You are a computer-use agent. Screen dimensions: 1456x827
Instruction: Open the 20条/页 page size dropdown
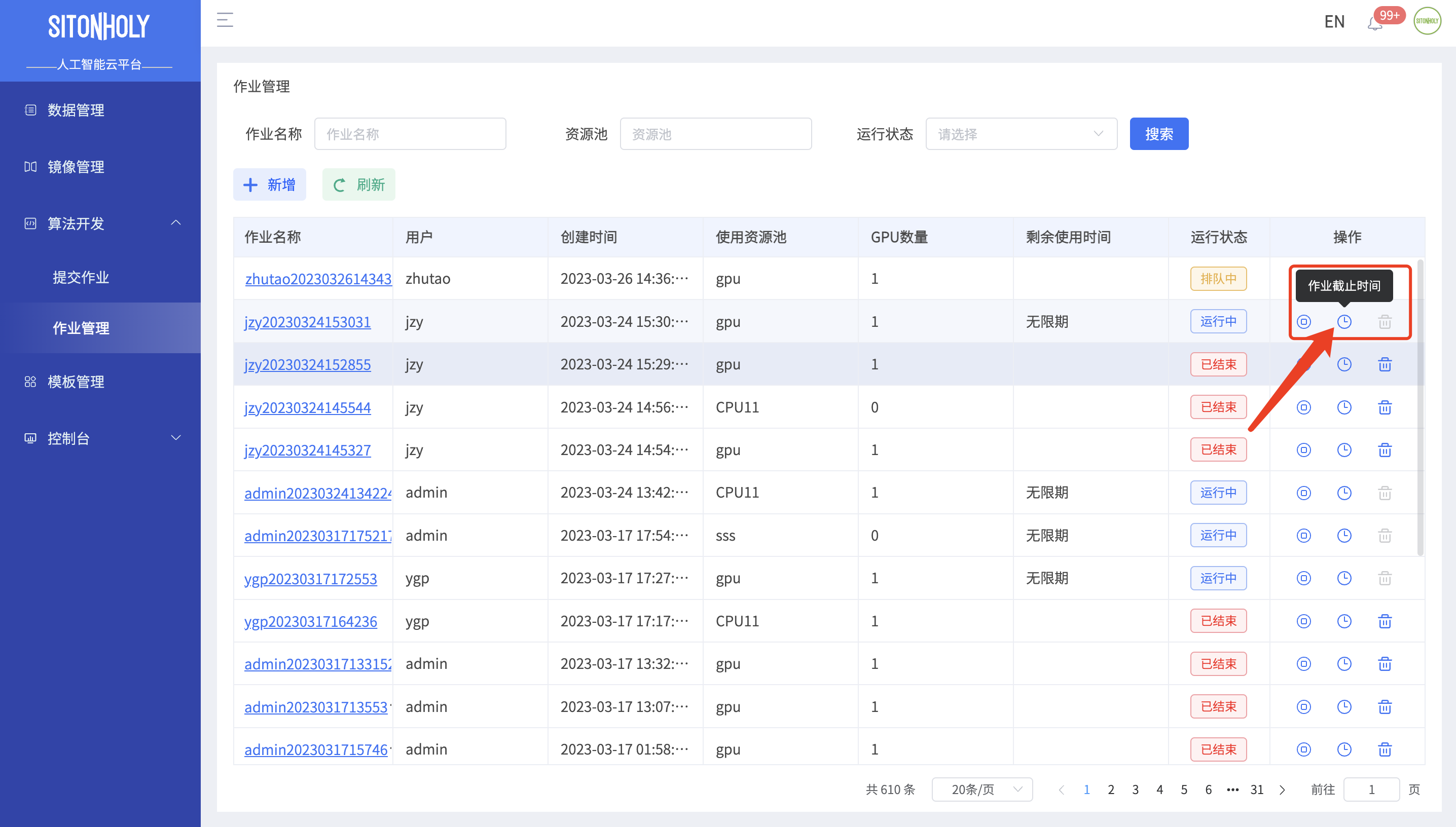[982, 790]
